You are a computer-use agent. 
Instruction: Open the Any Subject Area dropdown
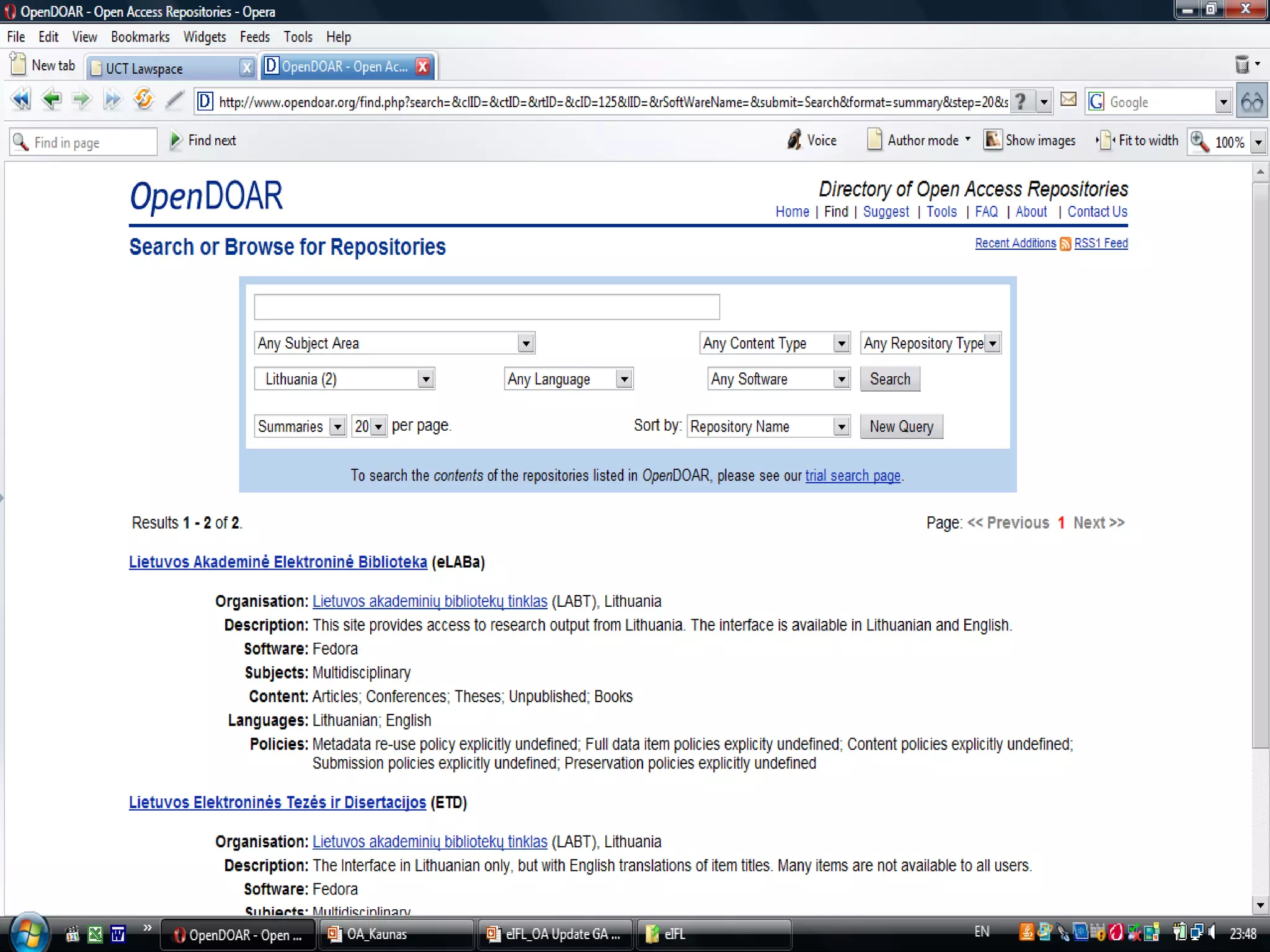pyautogui.click(x=394, y=343)
